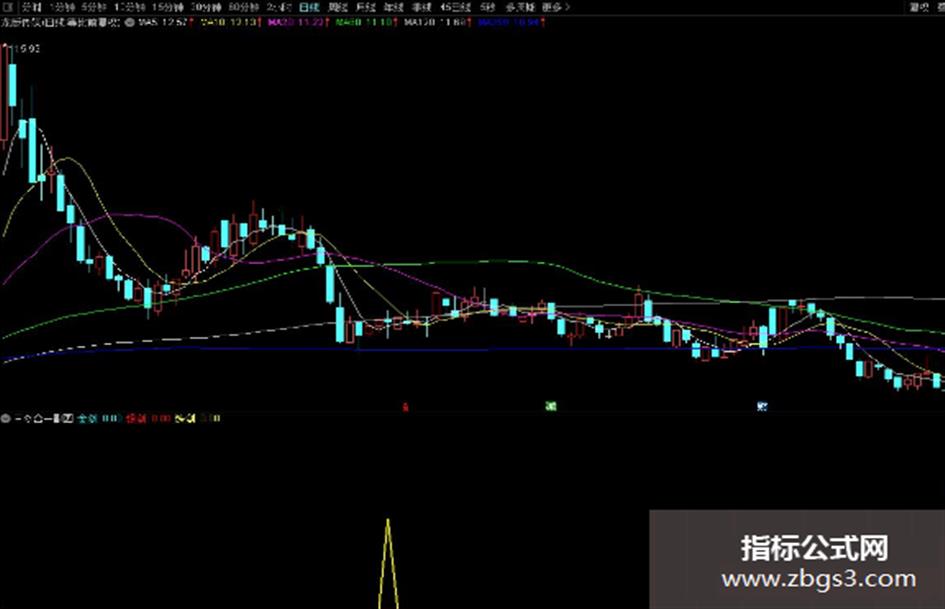Switch to the 周线 weekly tab
This screenshot has height=609, width=945.
(x=338, y=7)
